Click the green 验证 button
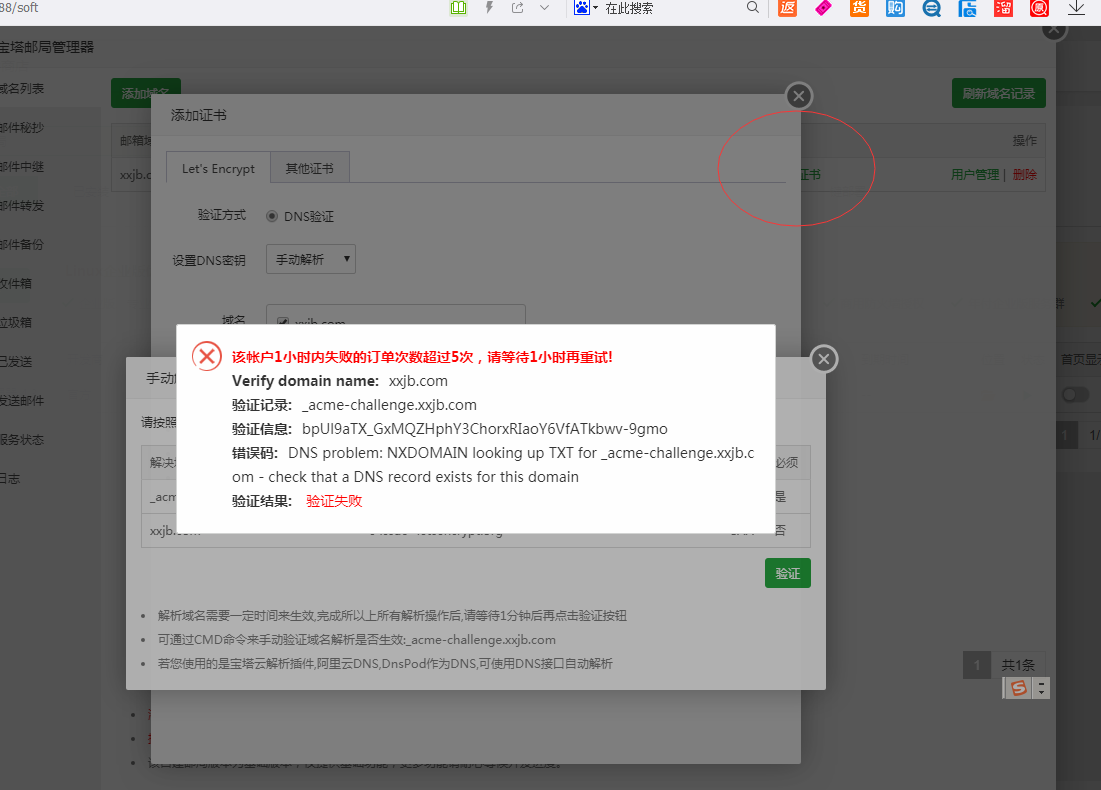 pyautogui.click(x=788, y=573)
